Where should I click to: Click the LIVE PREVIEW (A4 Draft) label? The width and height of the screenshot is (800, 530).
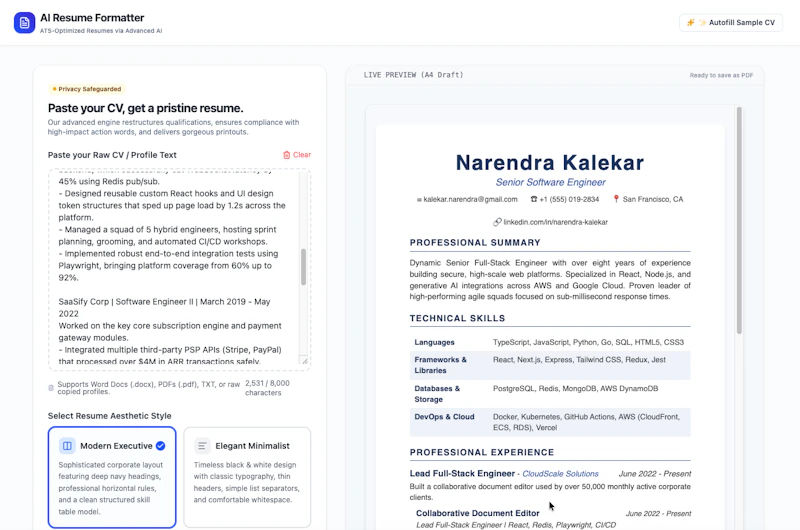[x=414, y=75]
